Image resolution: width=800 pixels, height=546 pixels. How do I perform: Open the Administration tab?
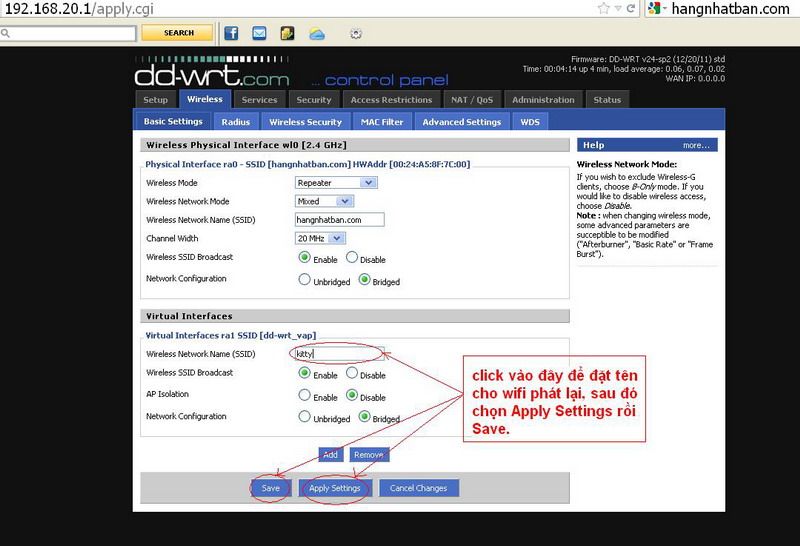[x=543, y=100]
